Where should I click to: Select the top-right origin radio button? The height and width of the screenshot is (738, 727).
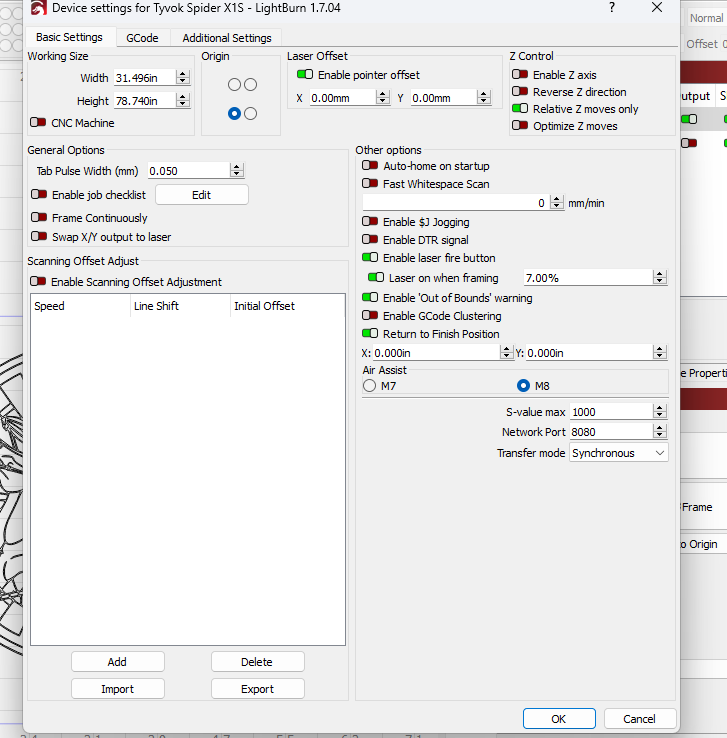coord(251,85)
